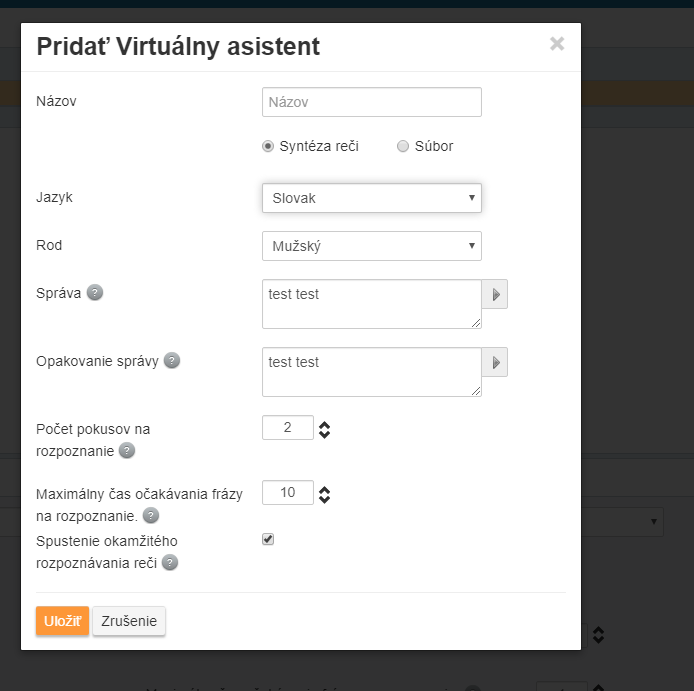Viewport: 694px width, 691px height.
Task: Play the Opakovanie správy preview
Action: coord(495,362)
